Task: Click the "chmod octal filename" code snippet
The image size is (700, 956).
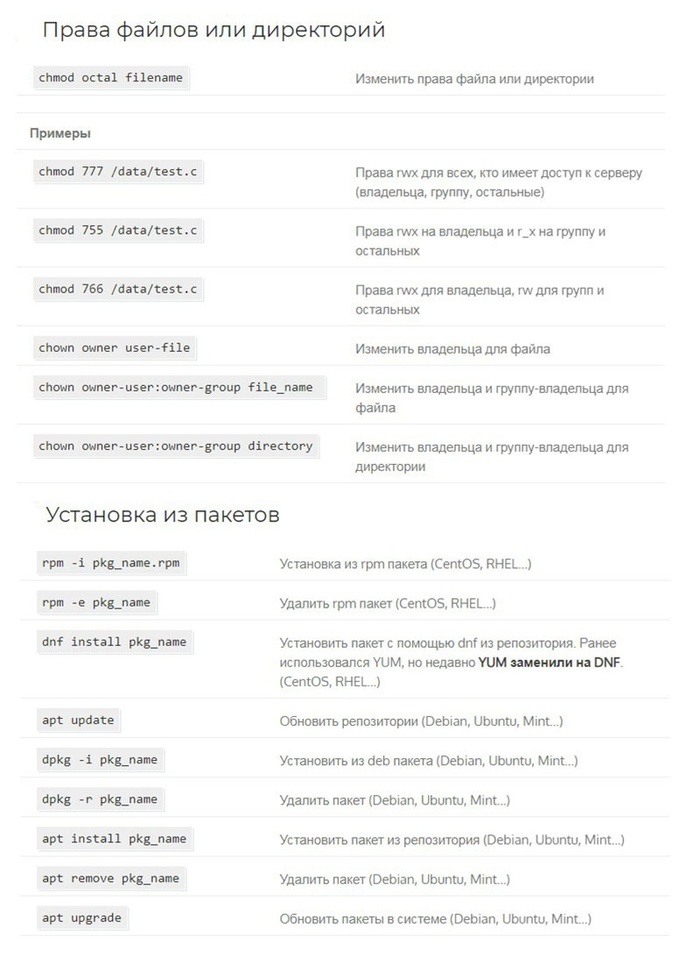Action: point(111,77)
